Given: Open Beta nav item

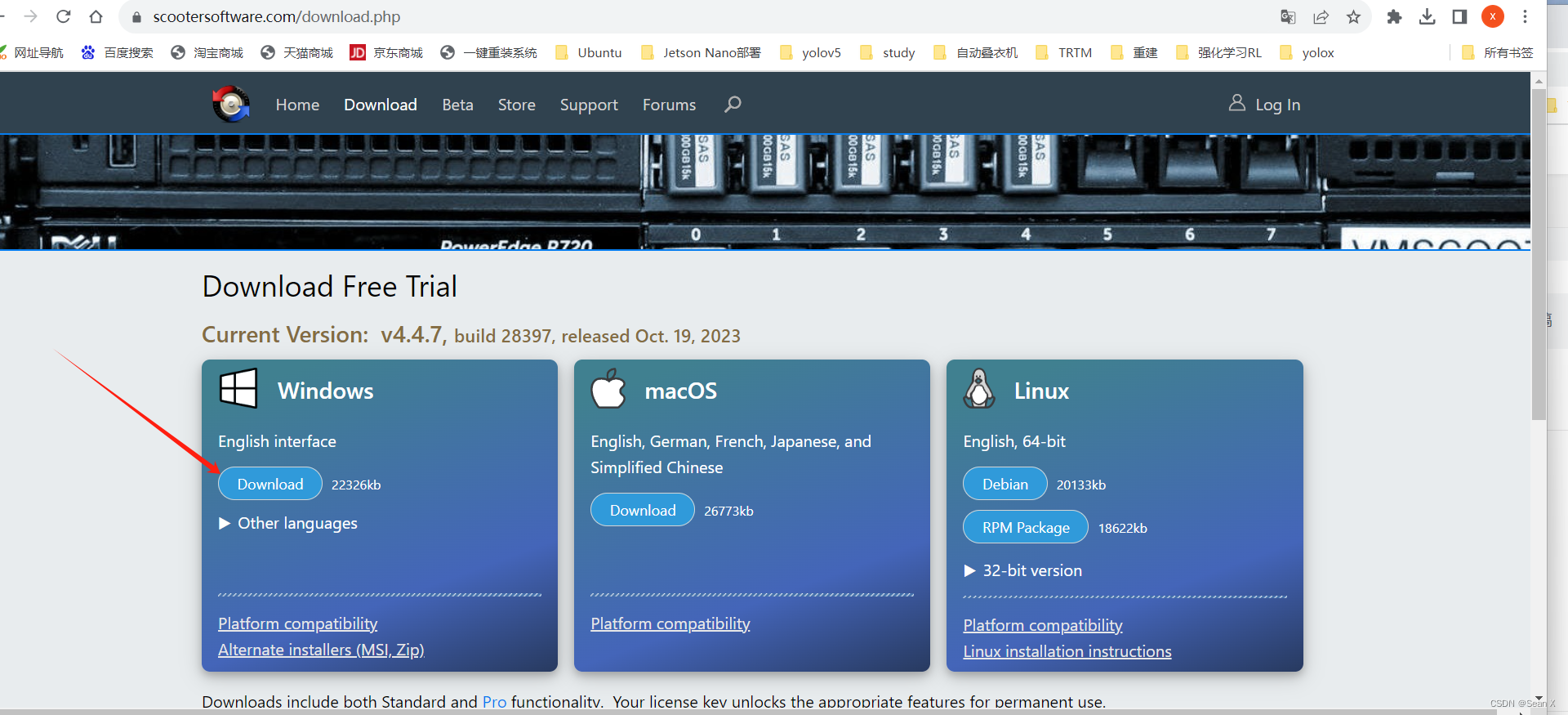Looking at the screenshot, I should [457, 105].
